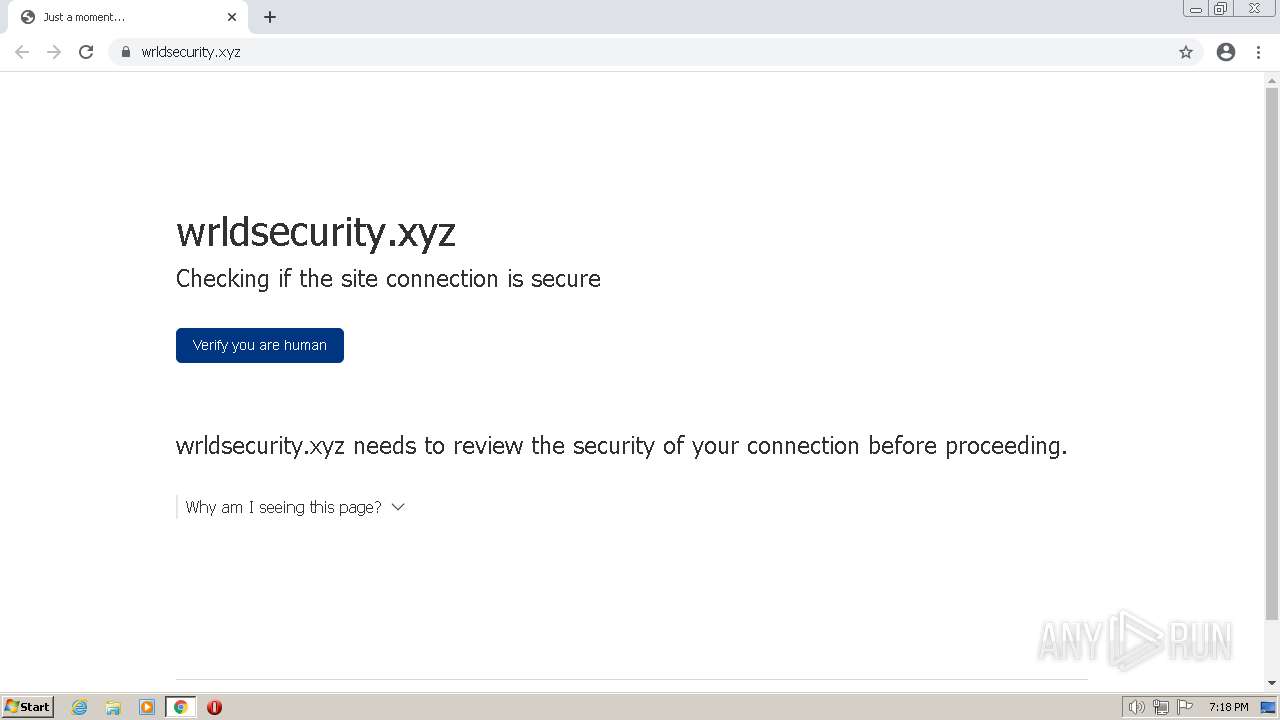Close the 'Just a moment...' tab
The height and width of the screenshot is (720, 1280).
232,17
